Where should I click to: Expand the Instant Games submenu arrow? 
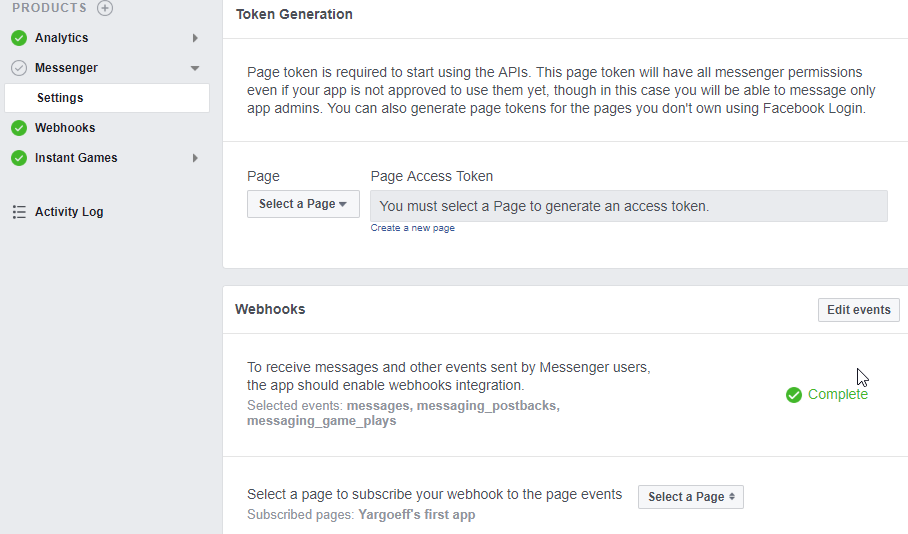click(x=195, y=158)
